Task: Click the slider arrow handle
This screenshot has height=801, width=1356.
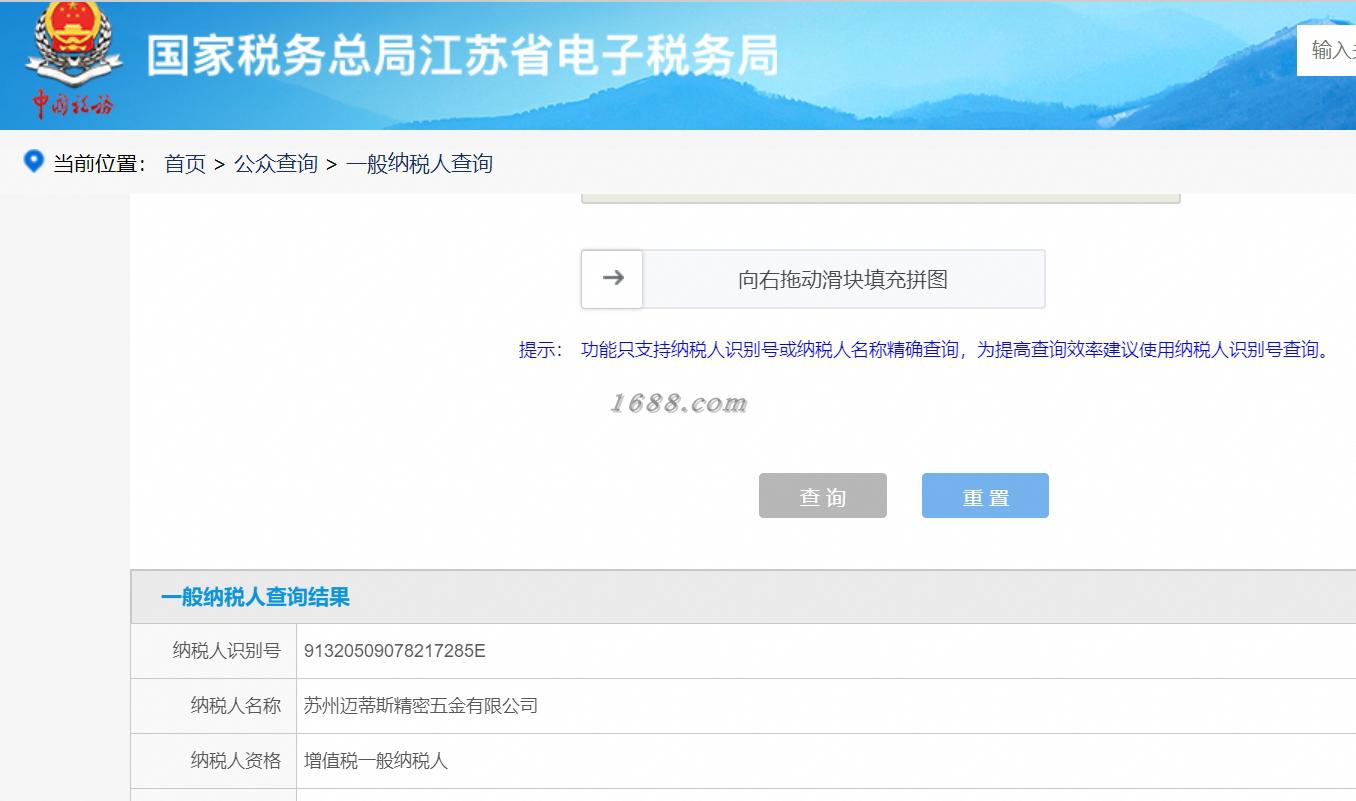Action: pos(612,278)
